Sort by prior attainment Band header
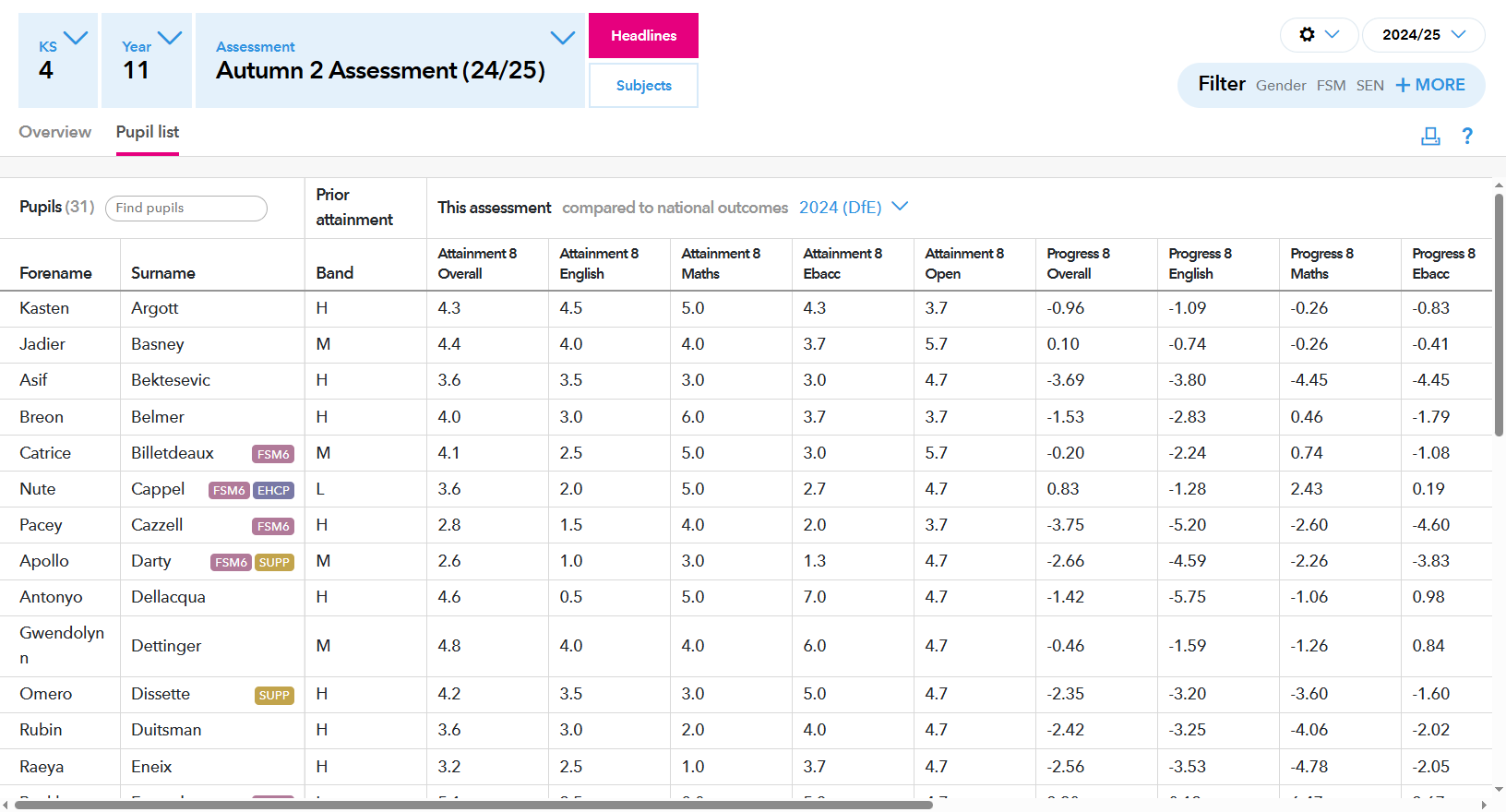 [x=335, y=273]
